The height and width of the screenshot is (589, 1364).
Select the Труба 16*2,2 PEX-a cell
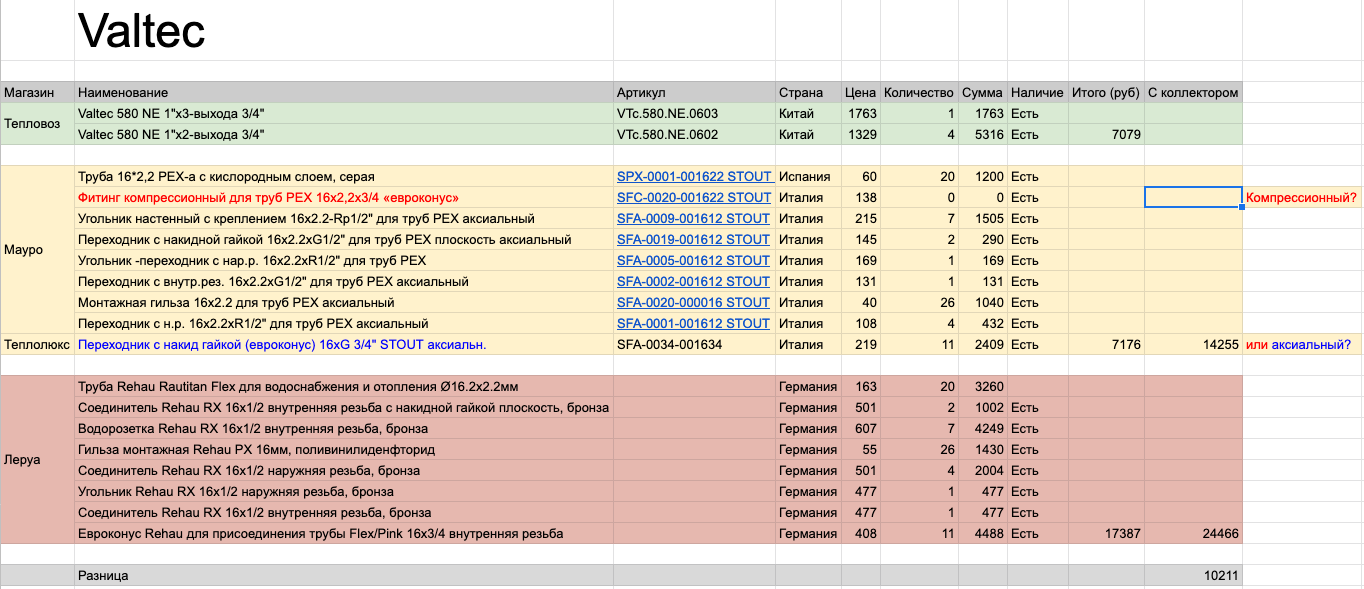pyautogui.click(x=344, y=176)
